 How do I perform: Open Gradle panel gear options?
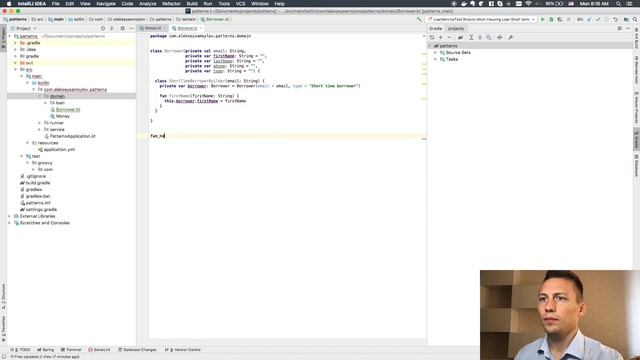(620, 29)
